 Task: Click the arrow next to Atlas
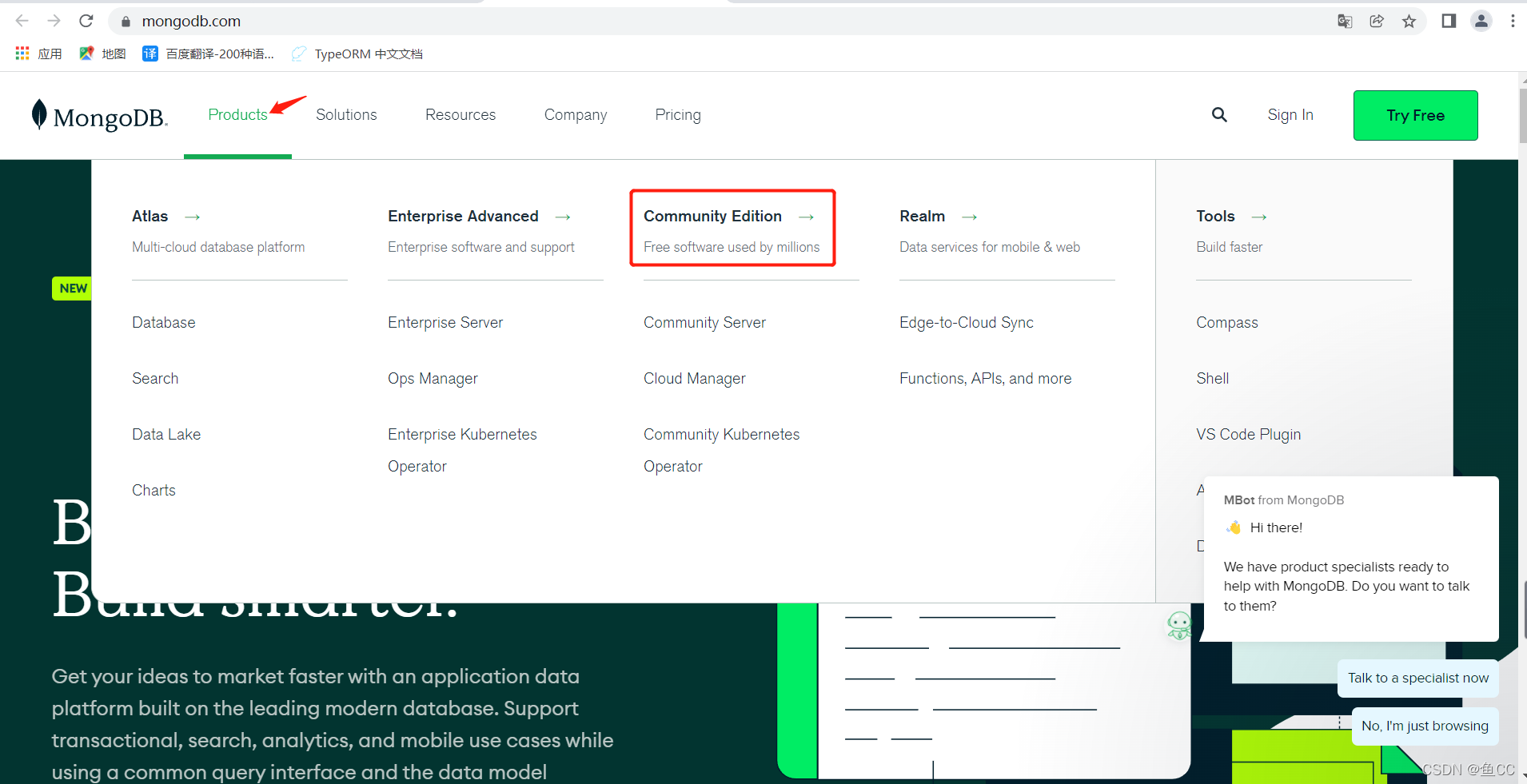click(193, 217)
